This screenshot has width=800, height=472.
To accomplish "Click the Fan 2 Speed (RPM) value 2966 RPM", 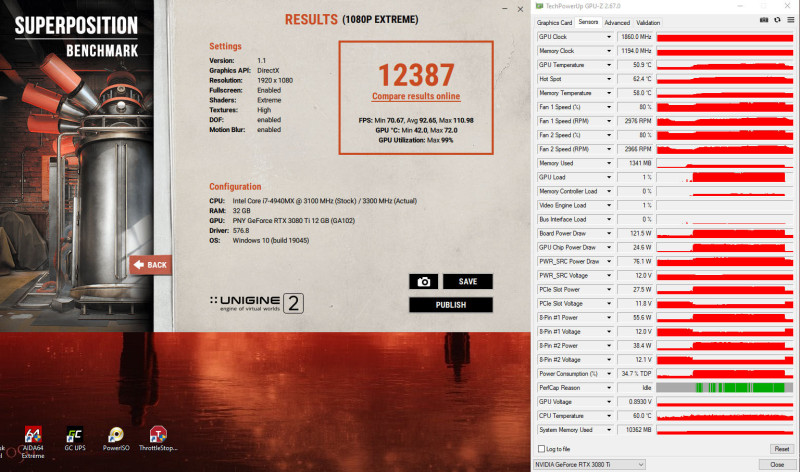I will [635, 149].
